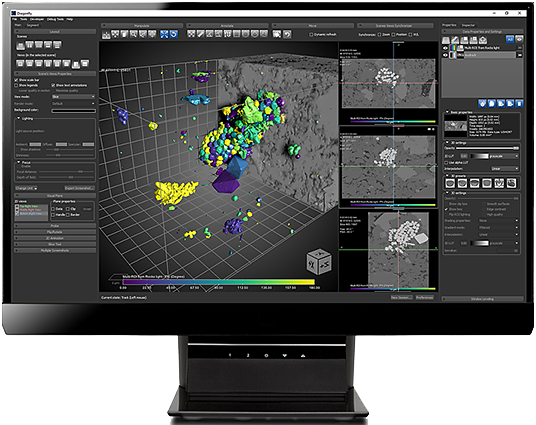Viewport: 536px width, 425px height.
Task: Expand the Window Leveling panel
Action: click(482, 299)
